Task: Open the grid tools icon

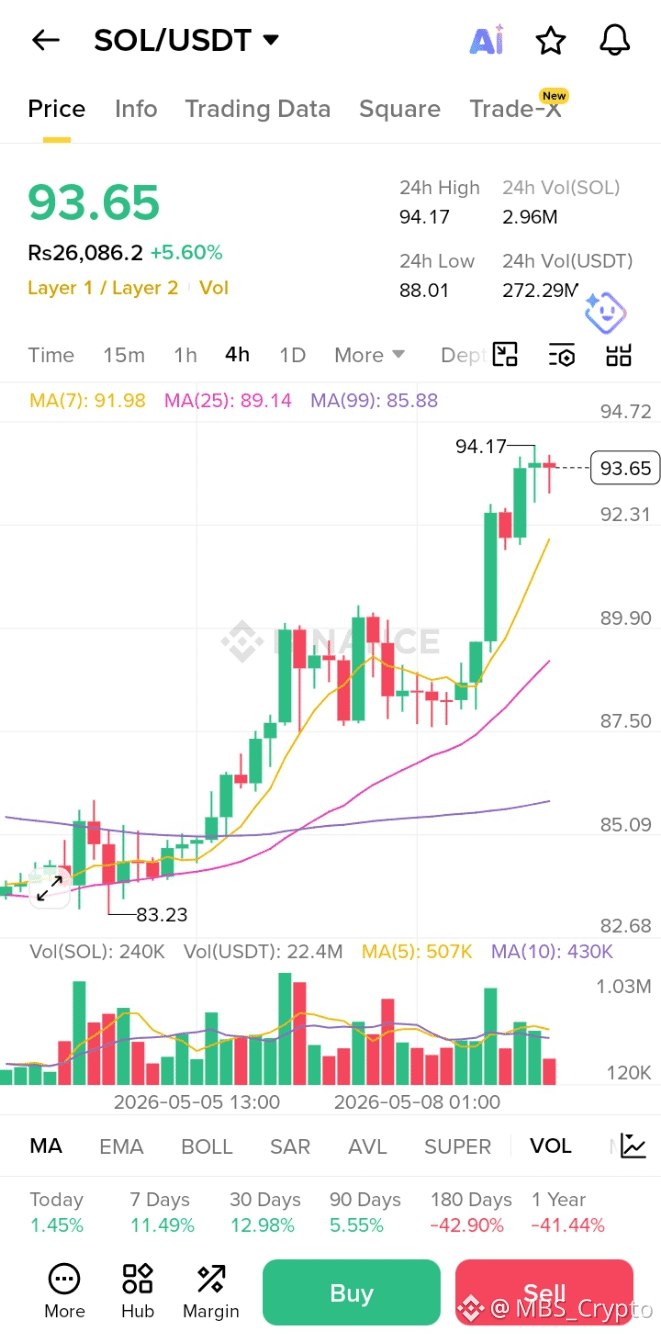Action: tap(619, 355)
